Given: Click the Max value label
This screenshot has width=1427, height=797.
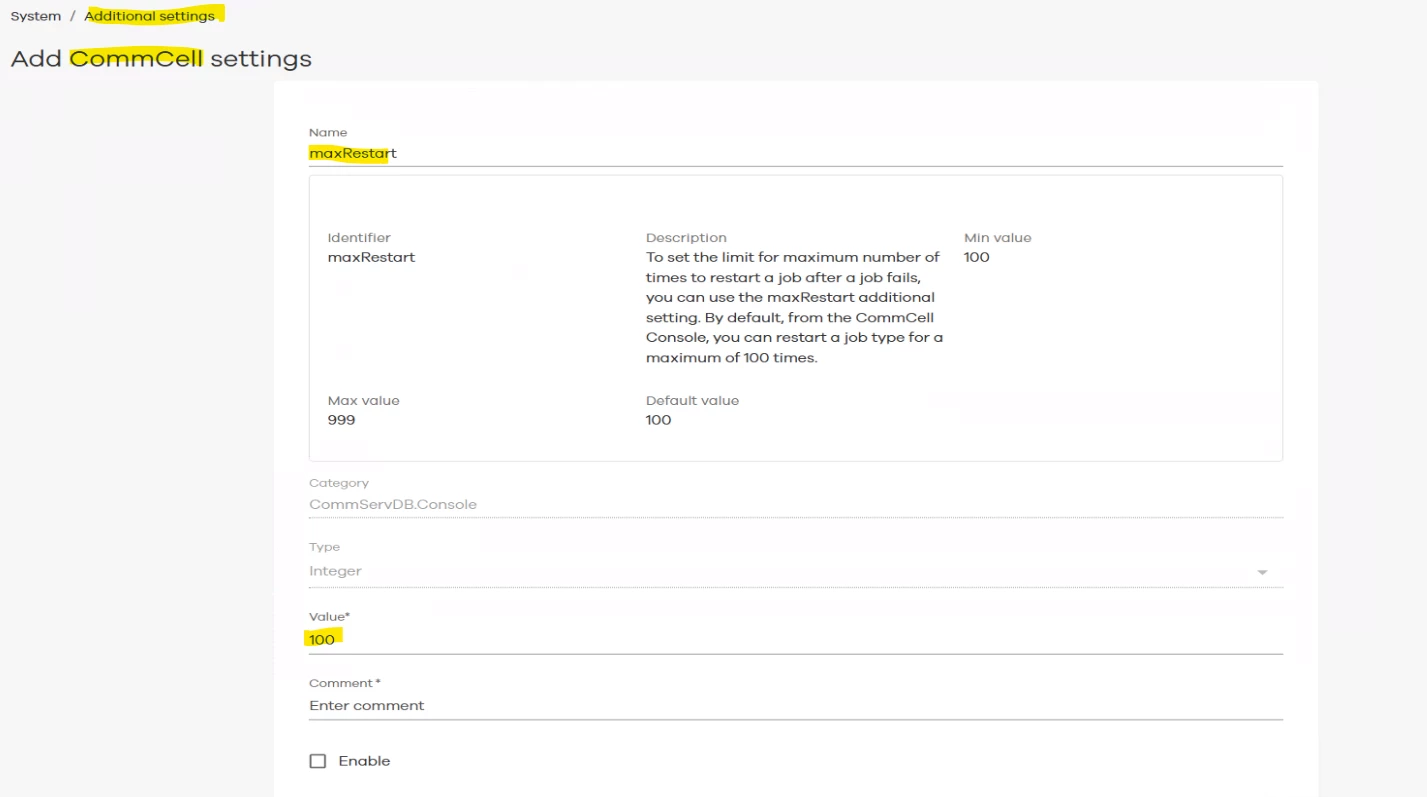Looking at the screenshot, I should (x=363, y=400).
